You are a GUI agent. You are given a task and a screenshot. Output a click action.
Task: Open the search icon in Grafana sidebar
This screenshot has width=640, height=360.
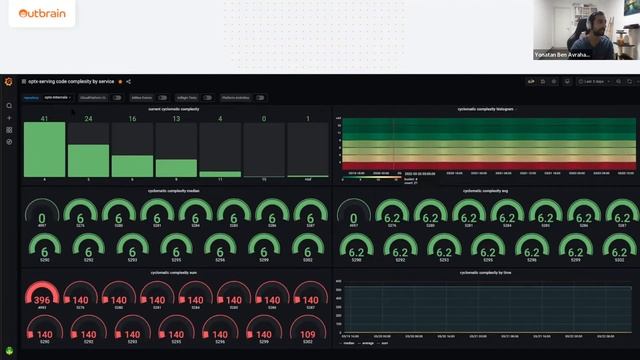coord(9,106)
